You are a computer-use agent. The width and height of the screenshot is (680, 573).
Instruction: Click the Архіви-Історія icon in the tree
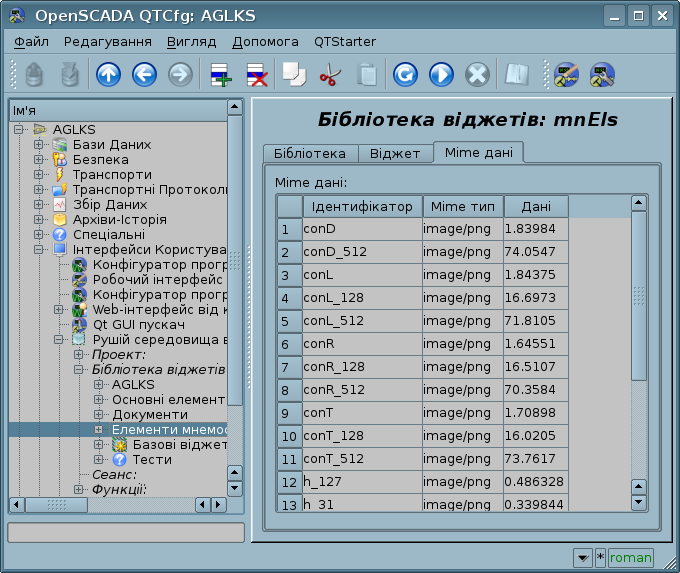59,219
